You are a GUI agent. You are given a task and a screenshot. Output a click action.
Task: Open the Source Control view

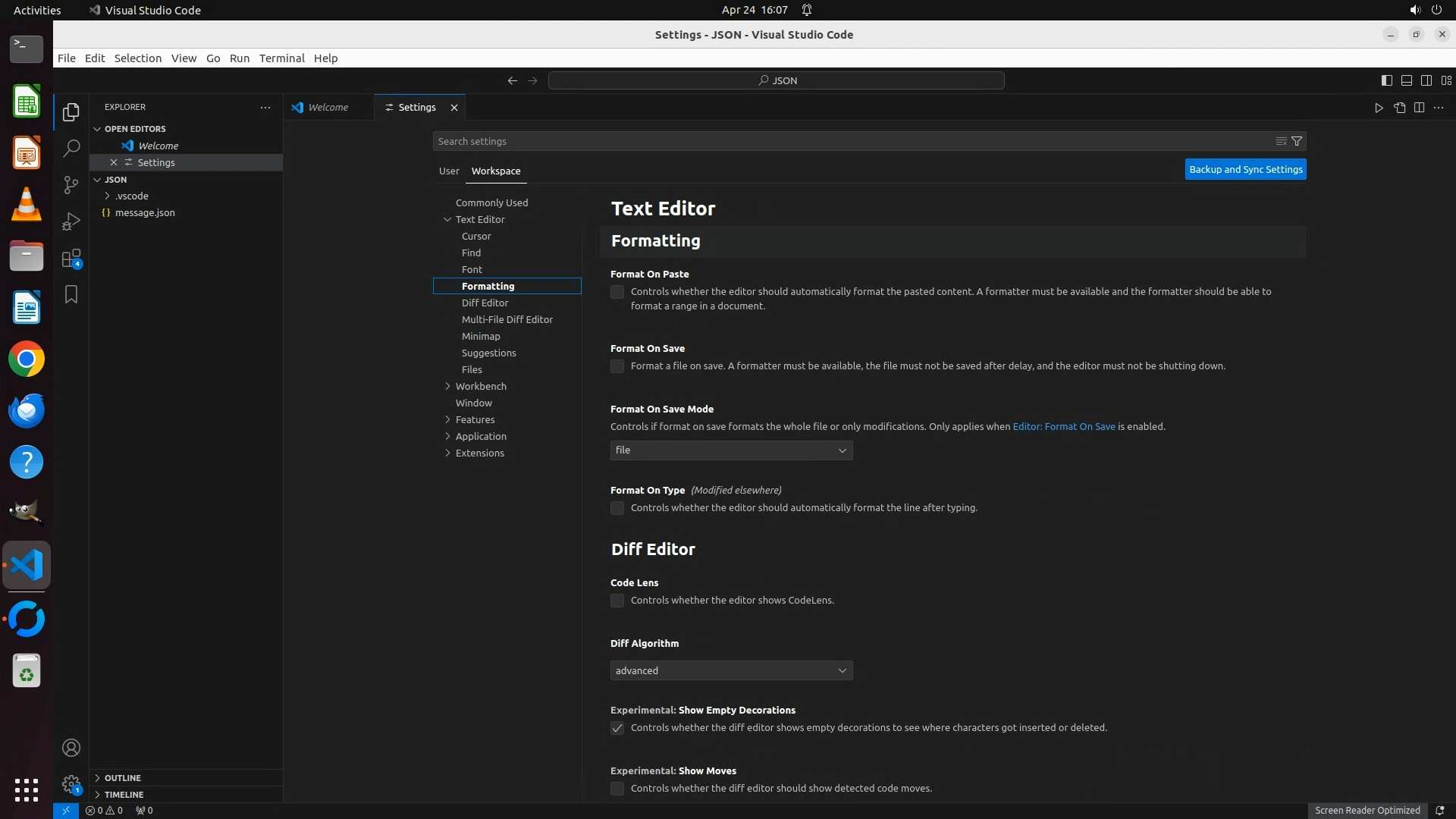point(71,185)
